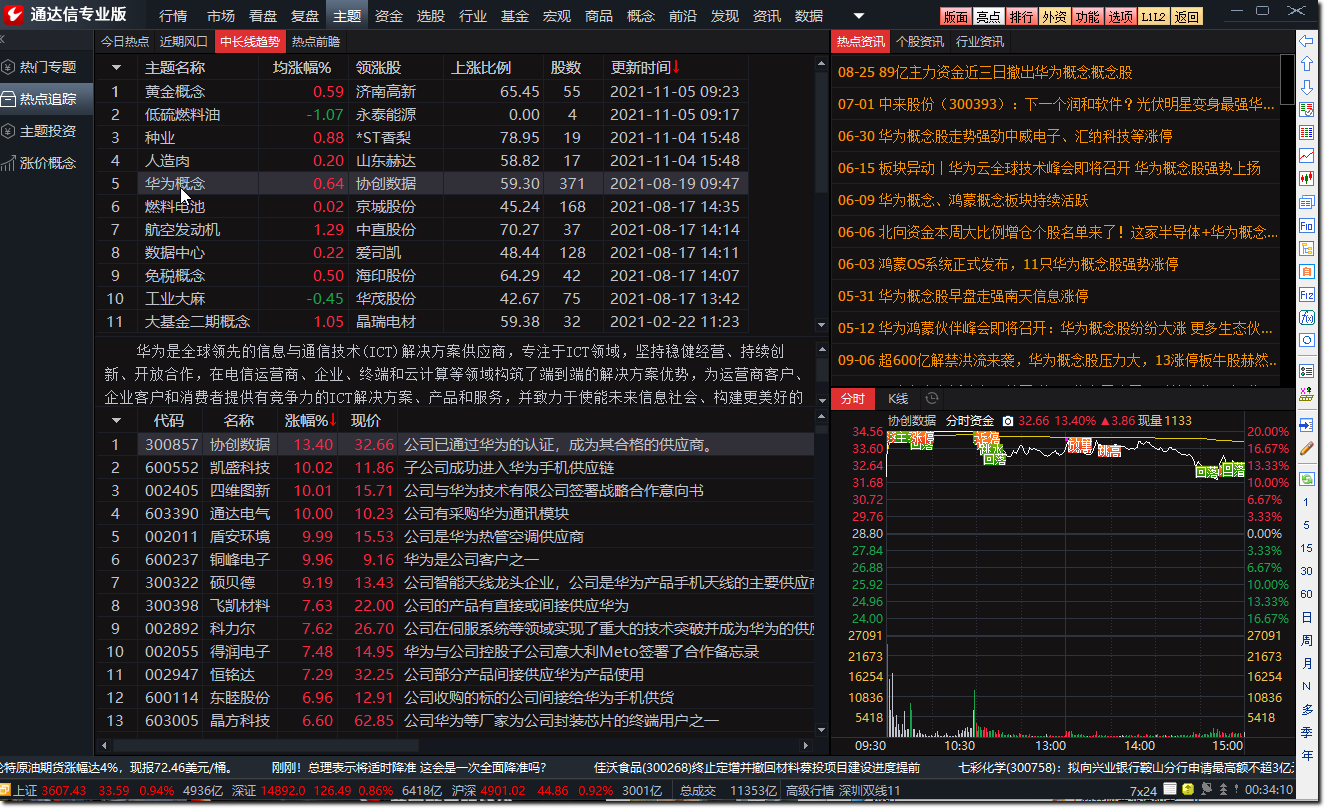This screenshot has height=809, width=1327.
Task: Click the F10 company info icon
Action: tap(1306, 226)
